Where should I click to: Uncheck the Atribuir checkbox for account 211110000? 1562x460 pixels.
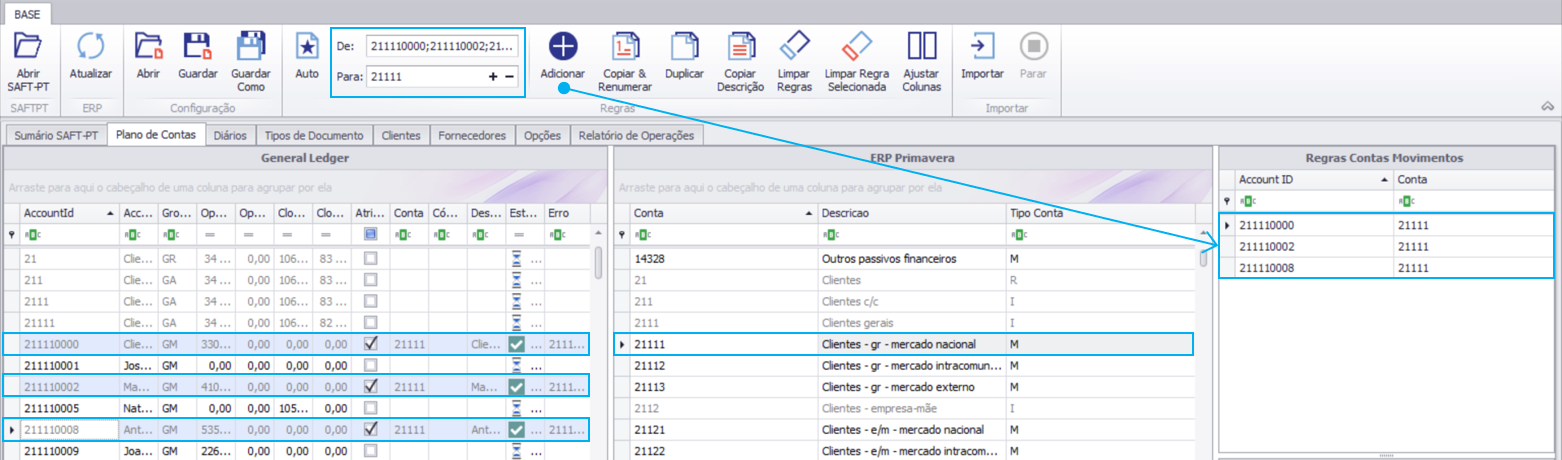(371, 343)
